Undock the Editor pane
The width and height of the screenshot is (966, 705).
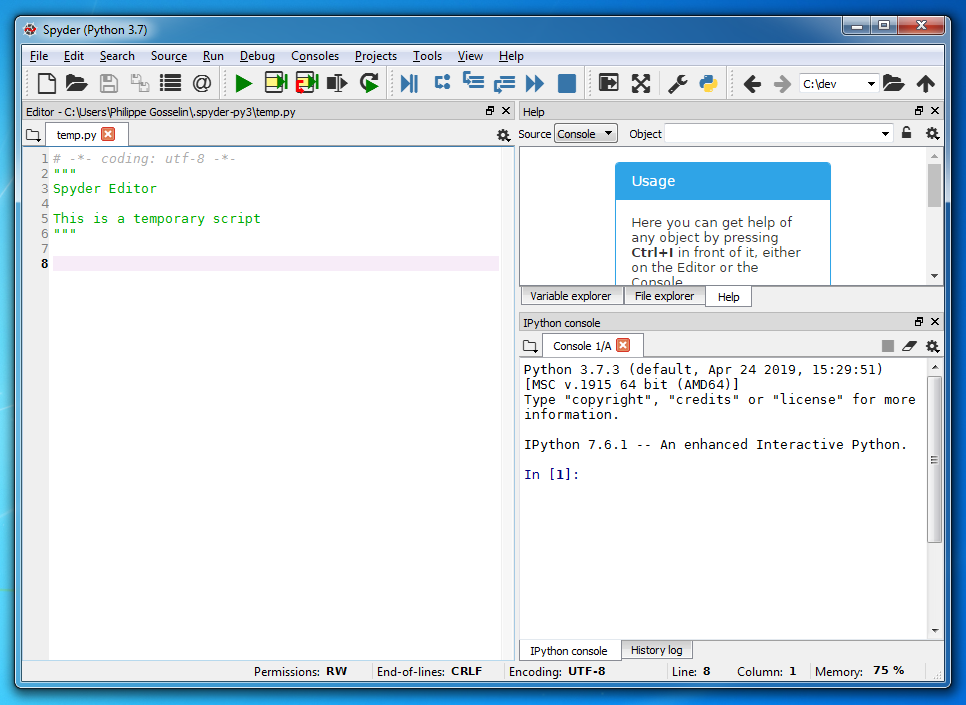click(x=490, y=111)
